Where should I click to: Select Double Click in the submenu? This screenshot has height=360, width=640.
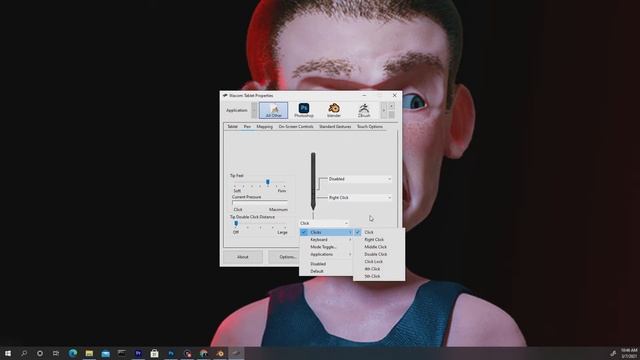click(379, 254)
